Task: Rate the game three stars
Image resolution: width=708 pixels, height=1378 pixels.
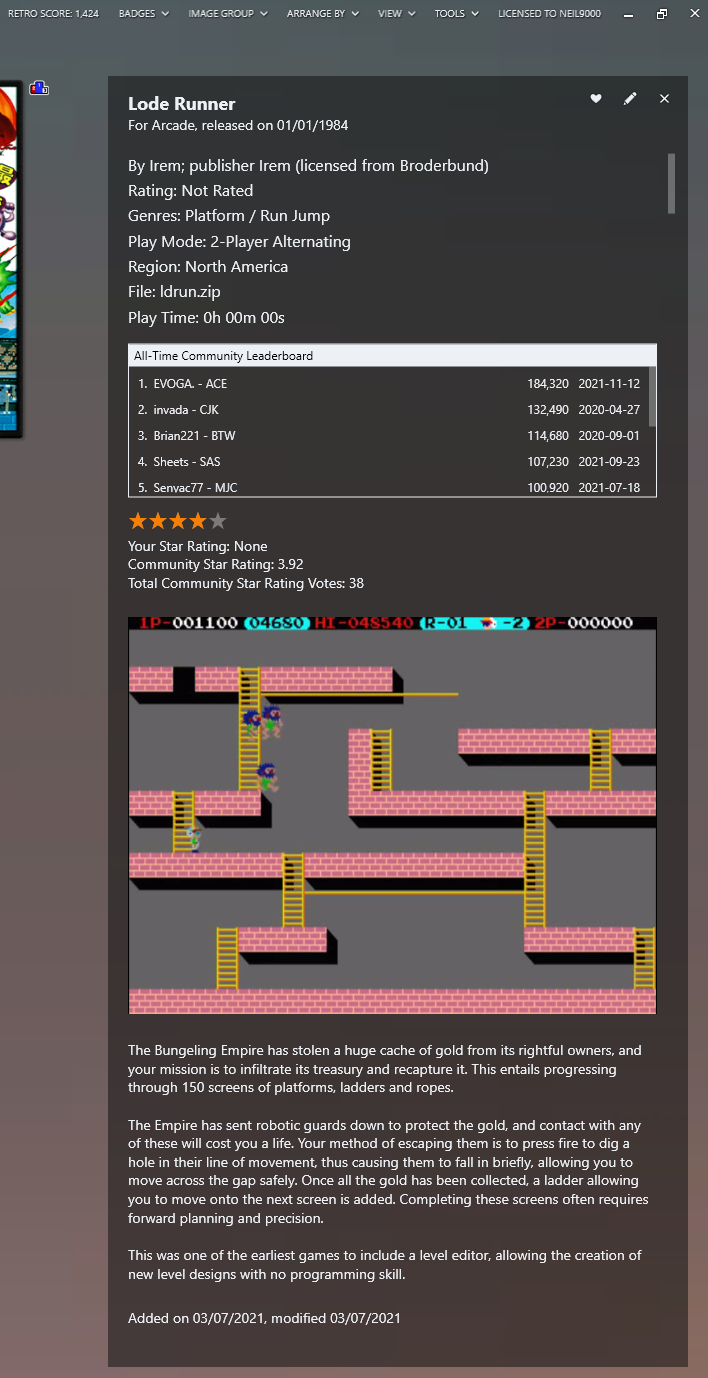Action: [x=178, y=520]
